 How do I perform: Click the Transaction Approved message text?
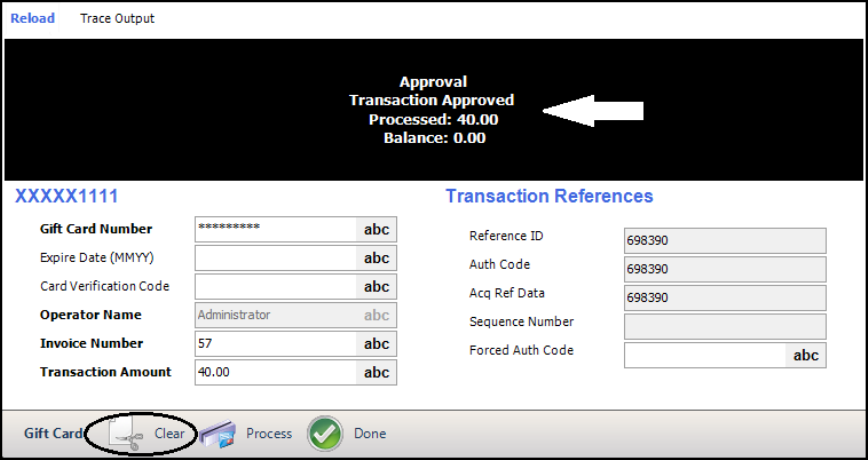(x=432, y=100)
